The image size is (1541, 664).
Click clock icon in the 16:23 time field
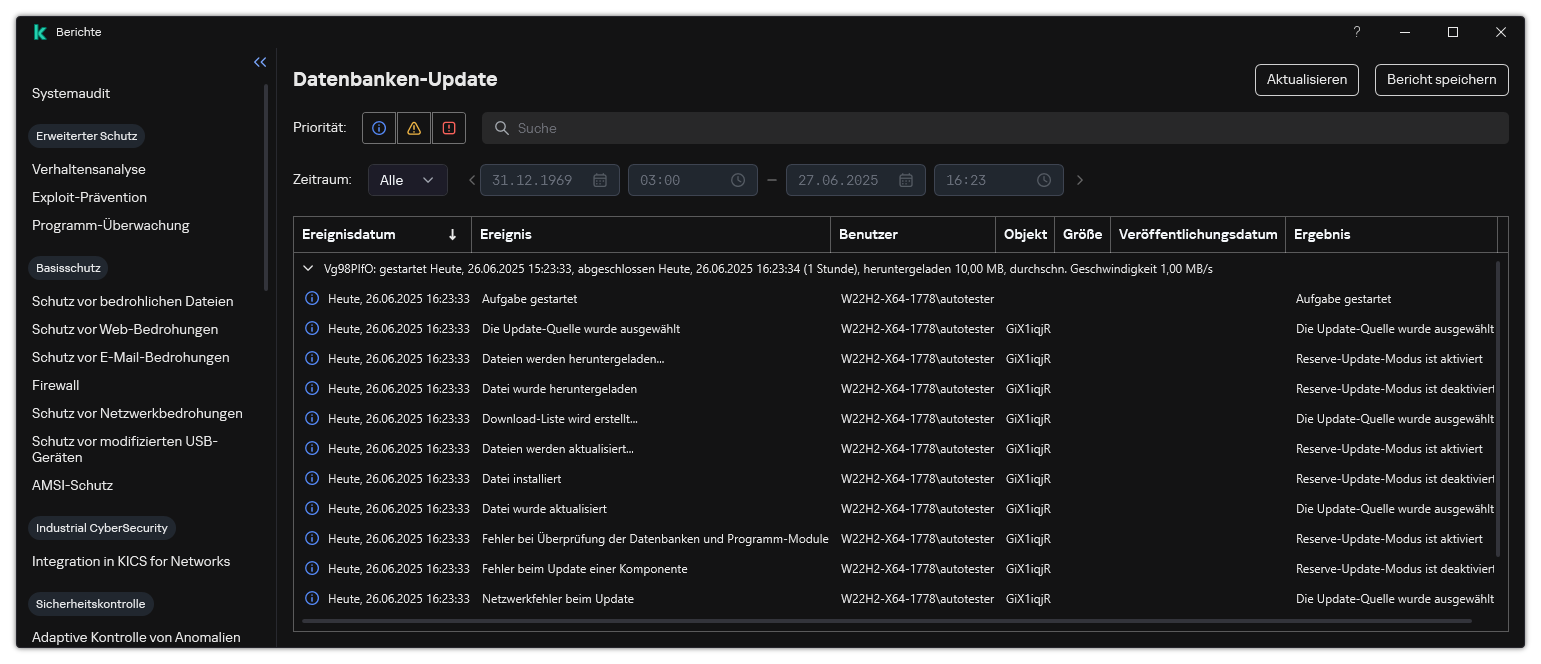pyautogui.click(x=1044, y=180)
